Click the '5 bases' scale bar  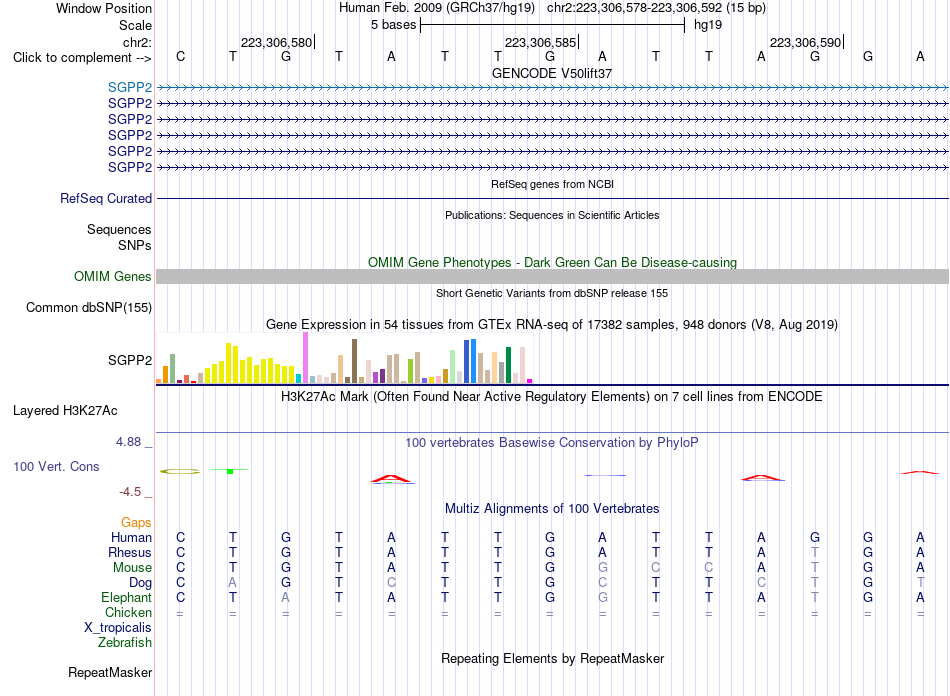(552, 25)
